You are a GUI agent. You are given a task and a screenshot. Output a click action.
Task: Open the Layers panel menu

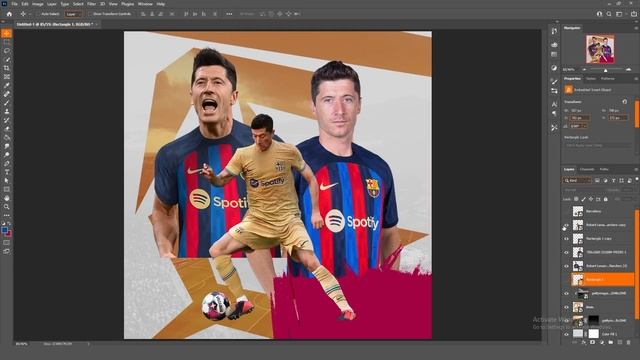point(636,169)
